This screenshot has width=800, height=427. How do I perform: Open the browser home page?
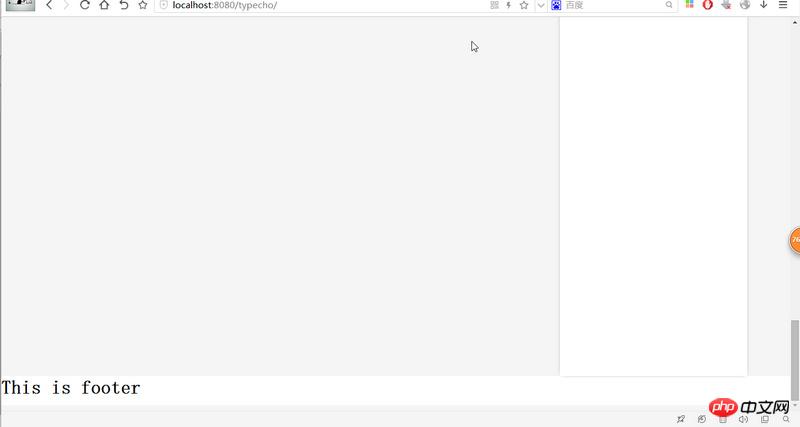pyautogui.click(x=104, y=5)
